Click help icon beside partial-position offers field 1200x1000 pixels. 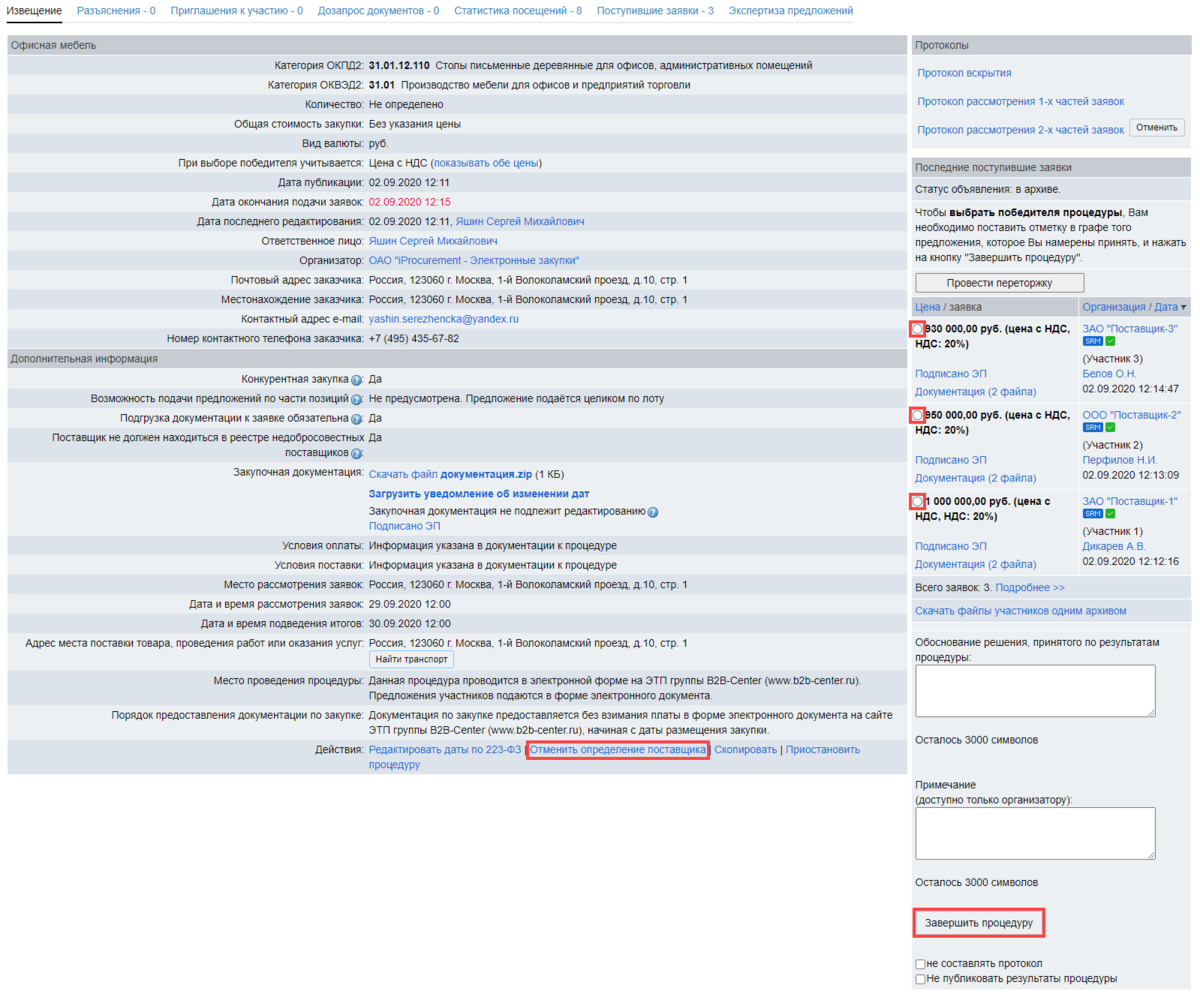click(356, 399)
